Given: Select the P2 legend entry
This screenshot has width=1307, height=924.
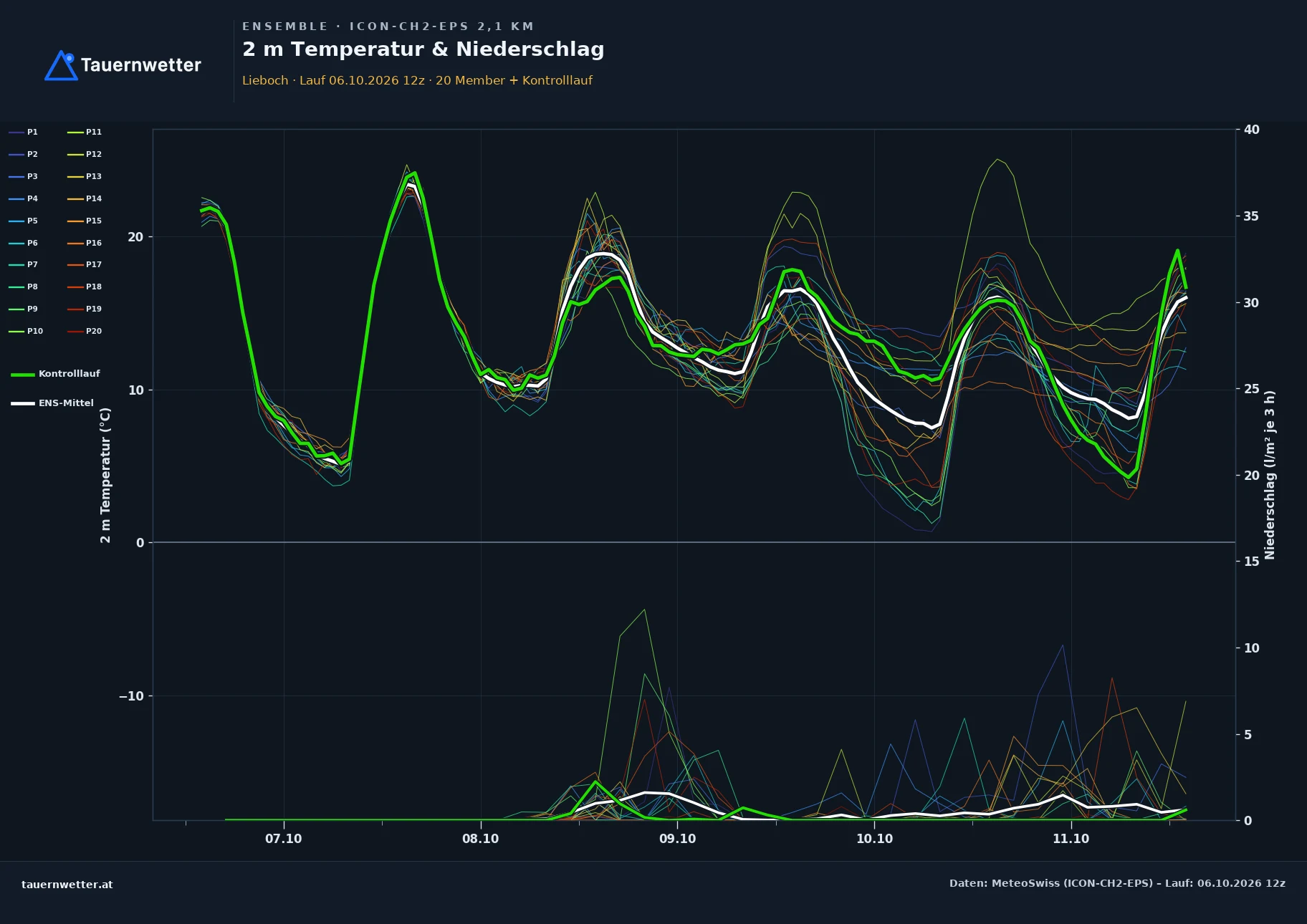Looking at the screenshot, I should (x=24, y=154).
